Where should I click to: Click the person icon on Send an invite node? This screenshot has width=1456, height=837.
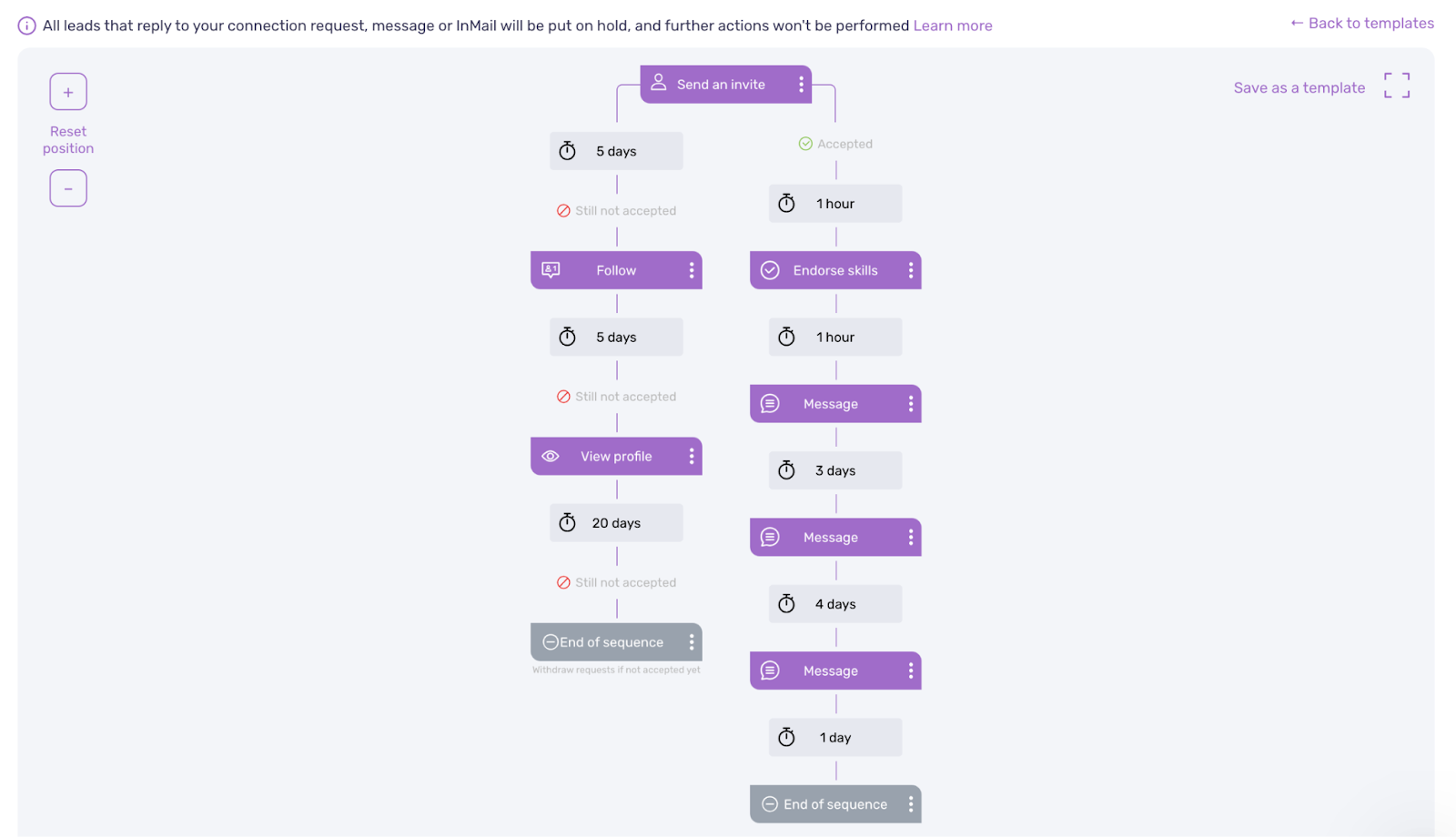coord(659,84)
